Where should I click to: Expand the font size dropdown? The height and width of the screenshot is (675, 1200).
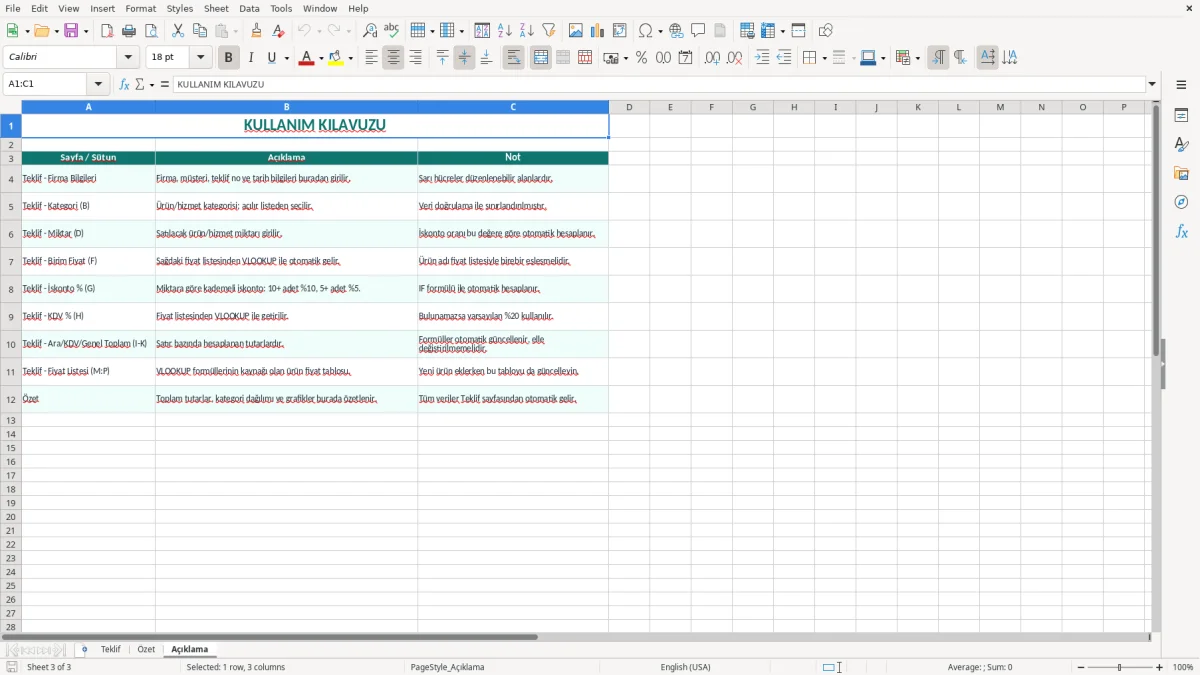[200, 58]
